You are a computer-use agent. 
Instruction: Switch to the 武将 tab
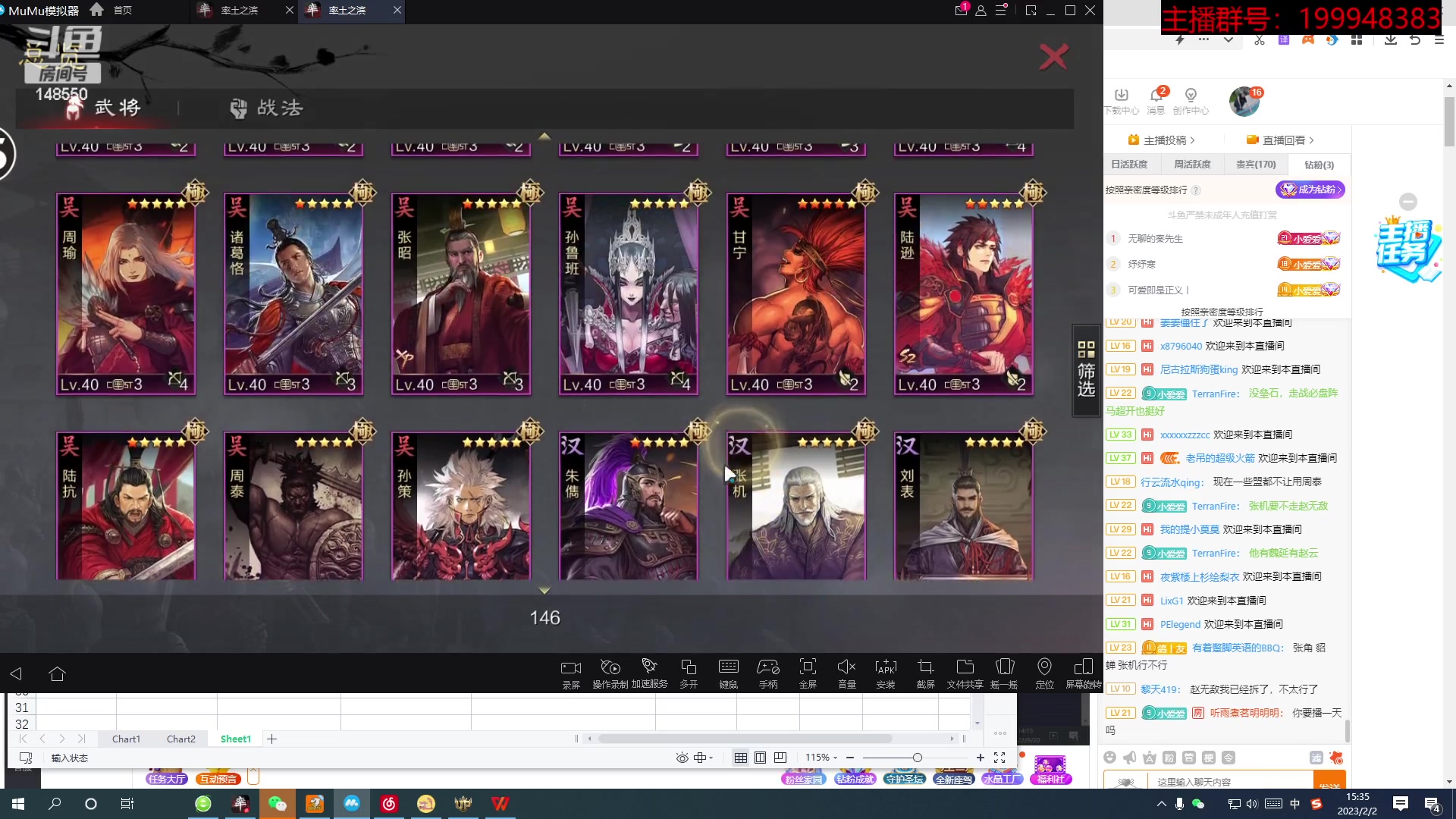[104, 108]
